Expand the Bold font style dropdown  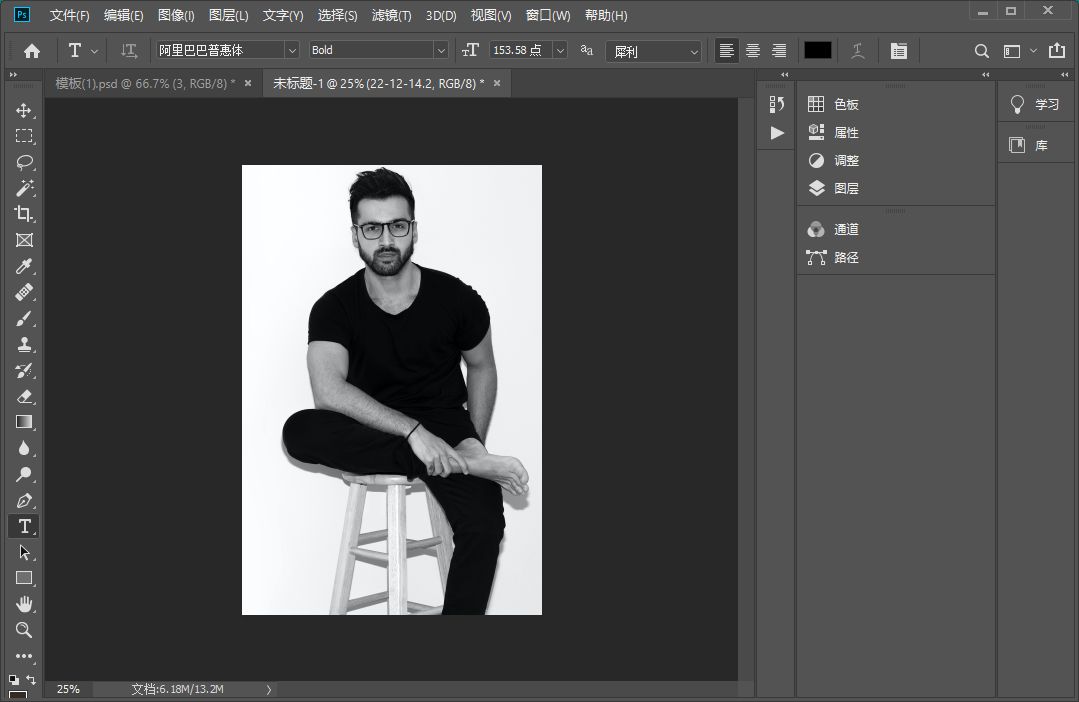[378, 50]
